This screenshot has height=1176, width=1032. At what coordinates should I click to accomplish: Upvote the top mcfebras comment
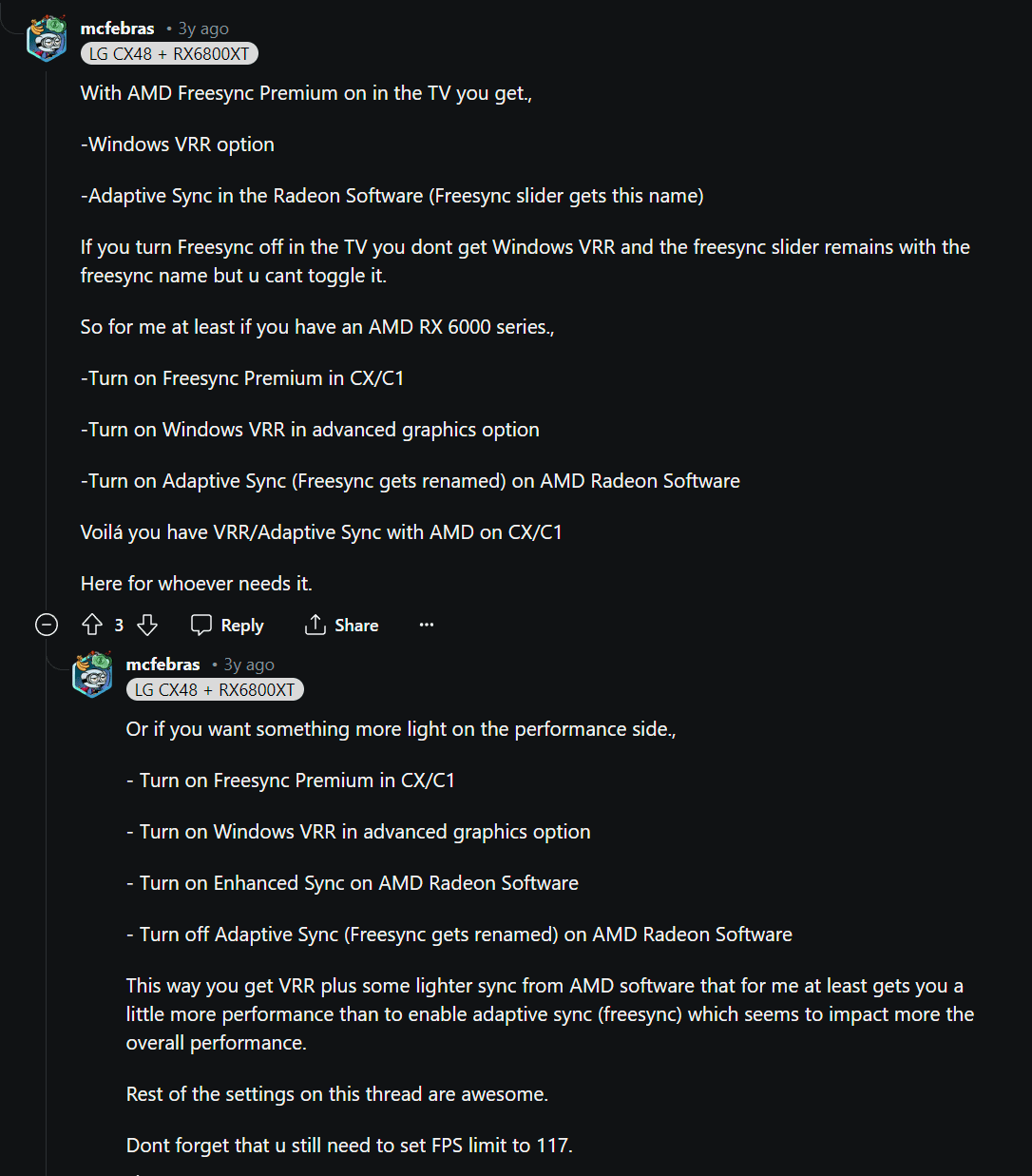(92, 625)
